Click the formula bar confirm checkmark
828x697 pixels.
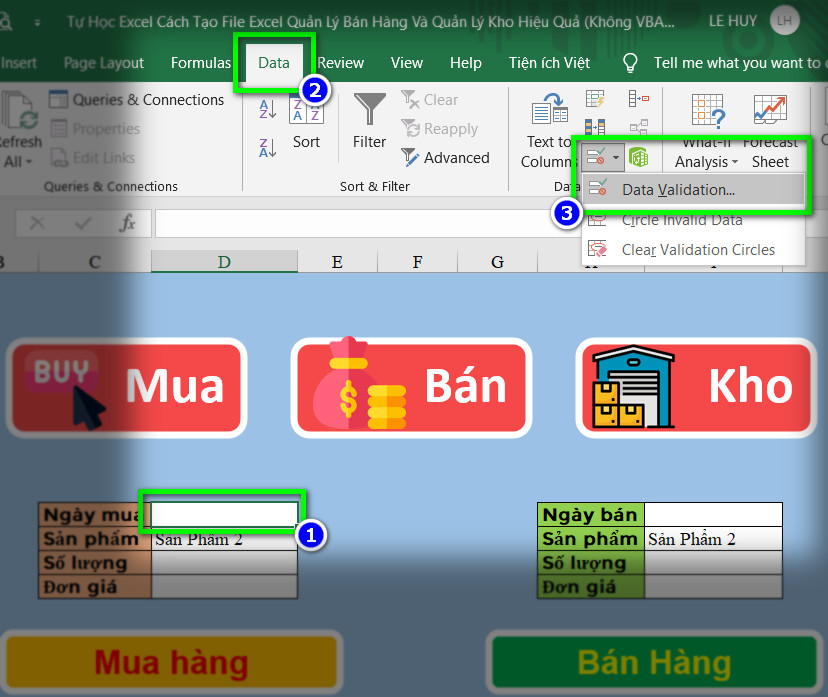(83, 223)
